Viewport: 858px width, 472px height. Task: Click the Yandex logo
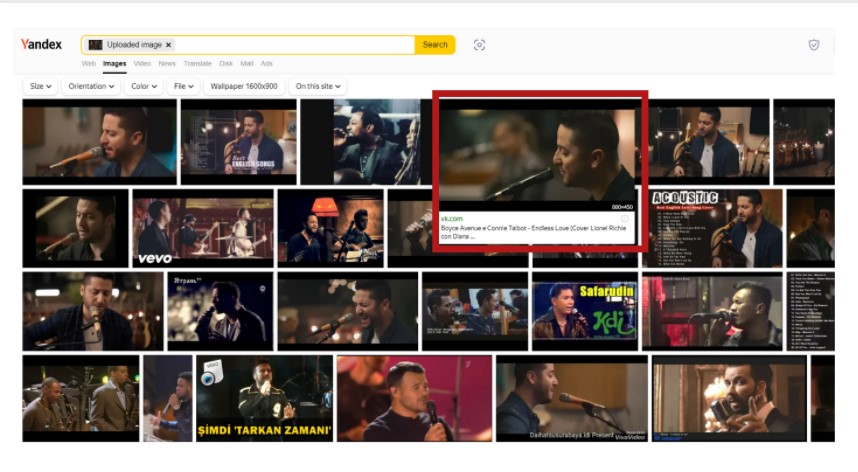tap(42, 44)
